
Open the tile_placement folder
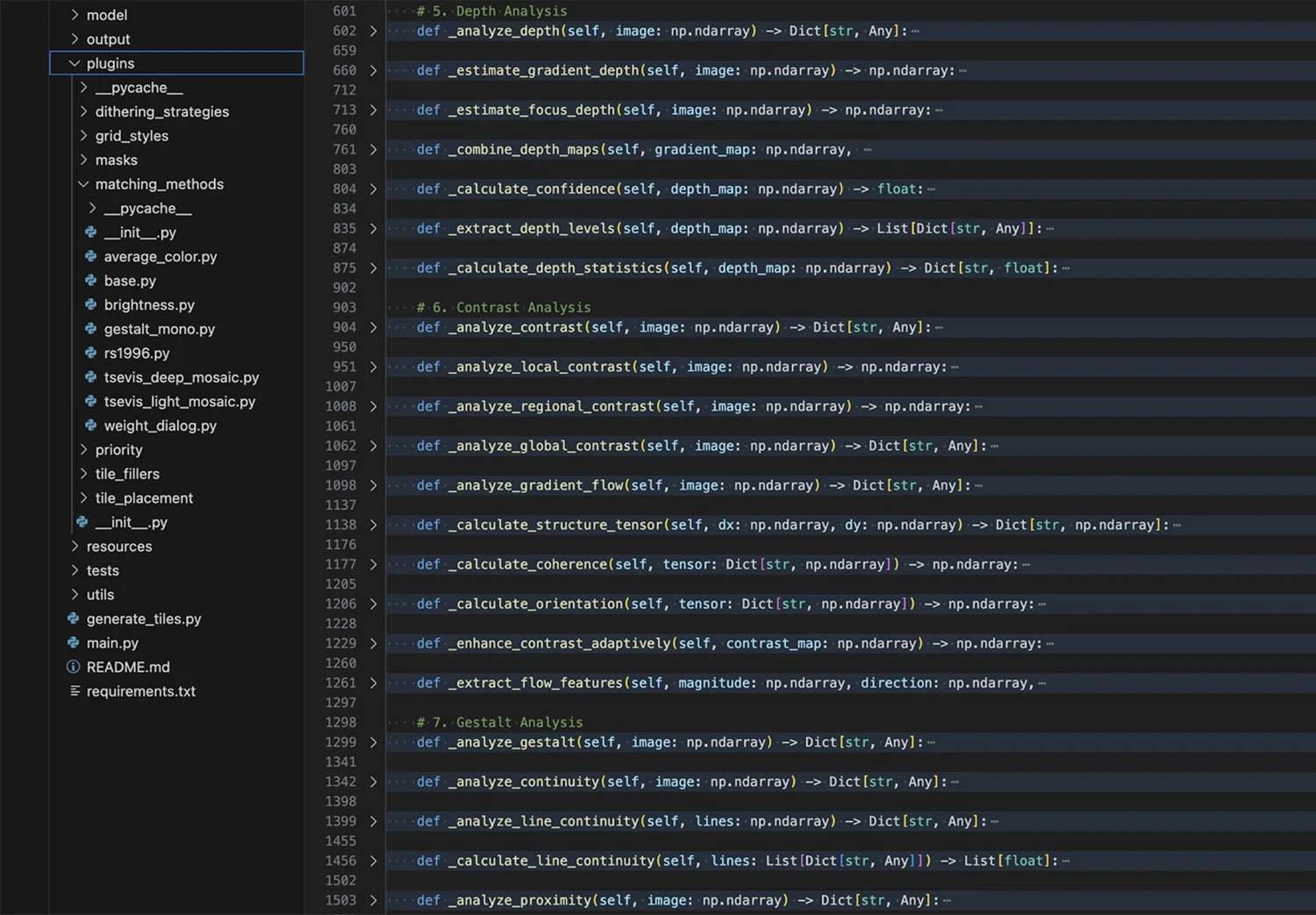144,497
